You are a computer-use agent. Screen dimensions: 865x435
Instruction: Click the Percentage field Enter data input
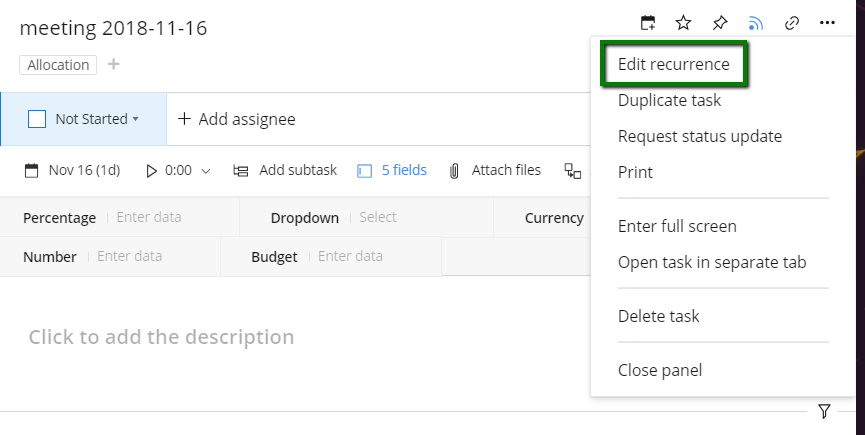[149, 217]
